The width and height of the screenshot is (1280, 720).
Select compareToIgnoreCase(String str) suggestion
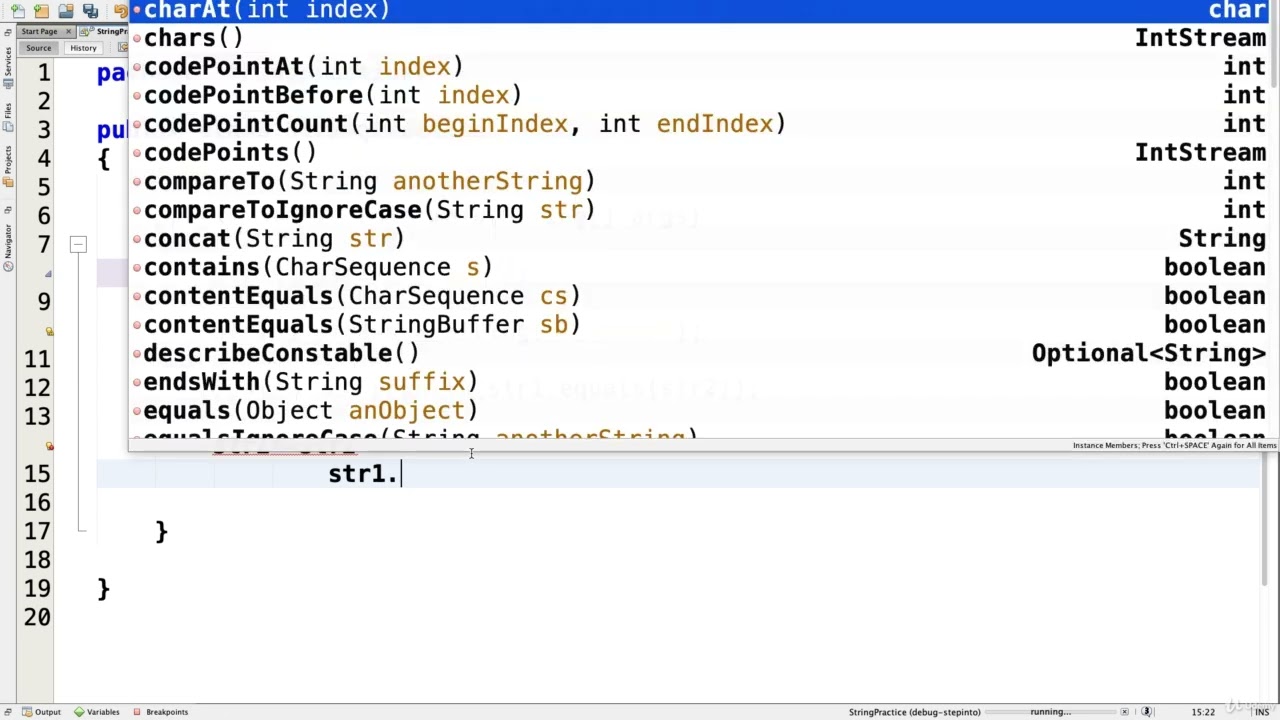700,210
